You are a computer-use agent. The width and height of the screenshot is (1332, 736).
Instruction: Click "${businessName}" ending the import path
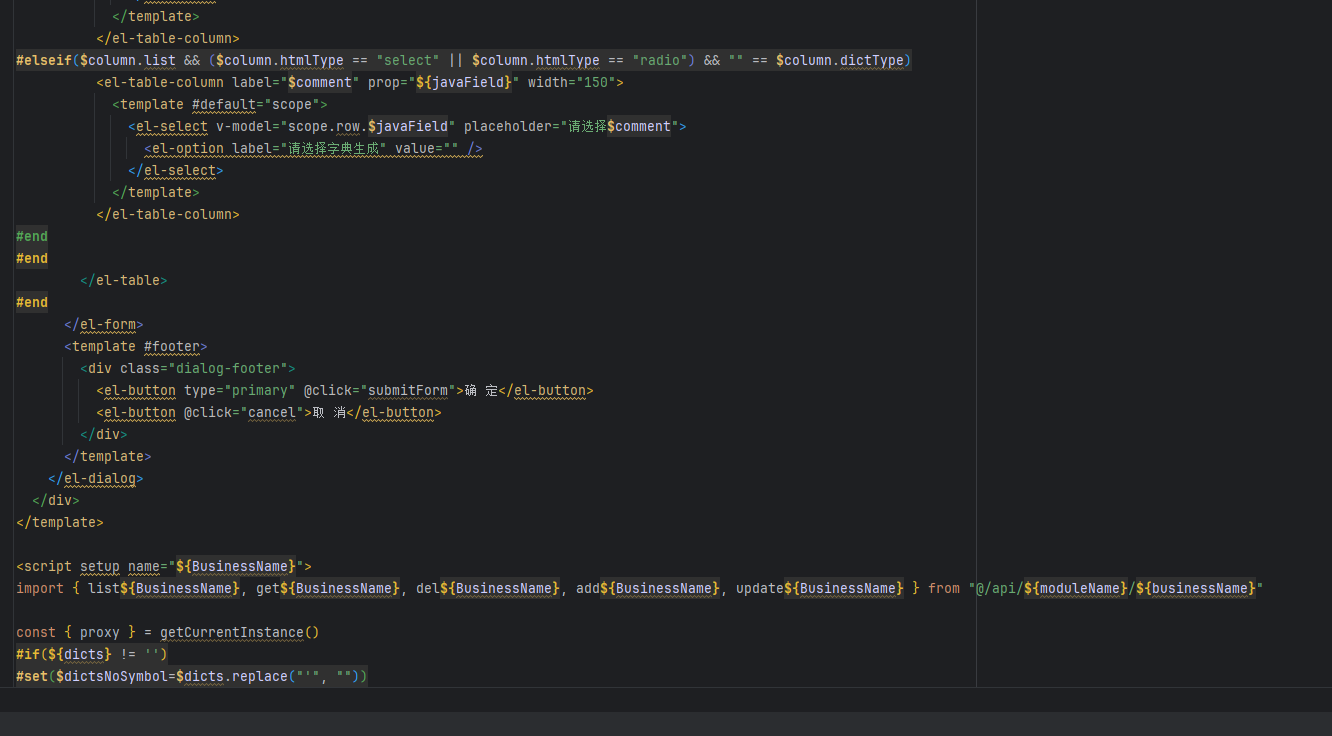click(x=1196, y=589)
